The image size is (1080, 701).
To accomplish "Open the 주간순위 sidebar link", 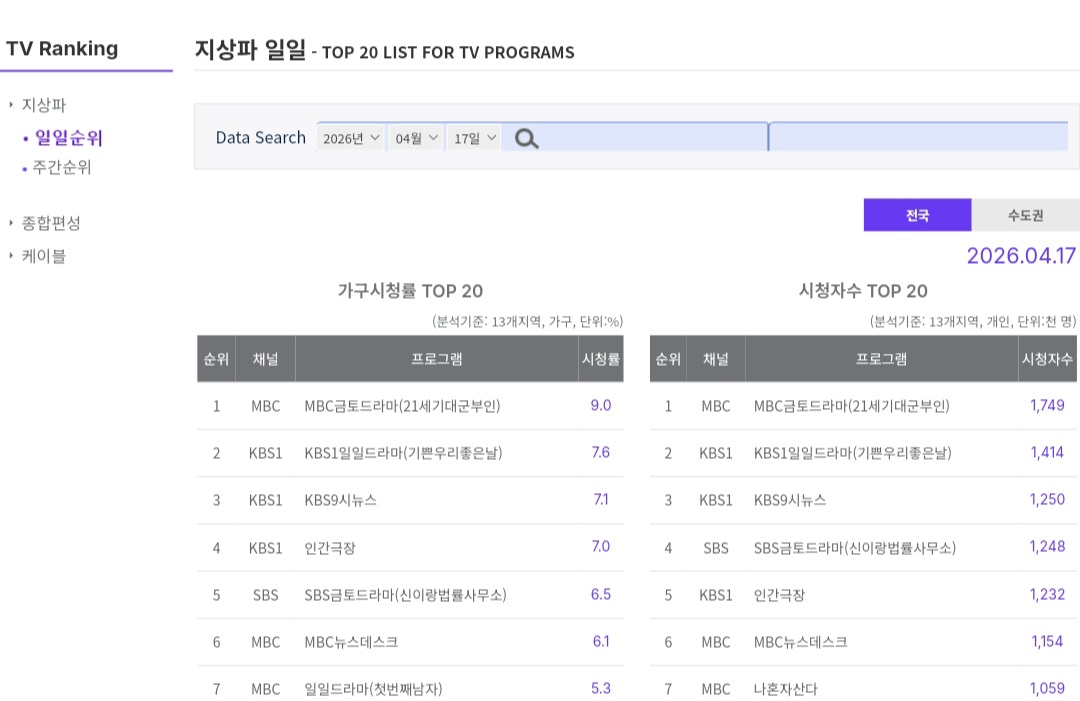I will tap(61, 167).
